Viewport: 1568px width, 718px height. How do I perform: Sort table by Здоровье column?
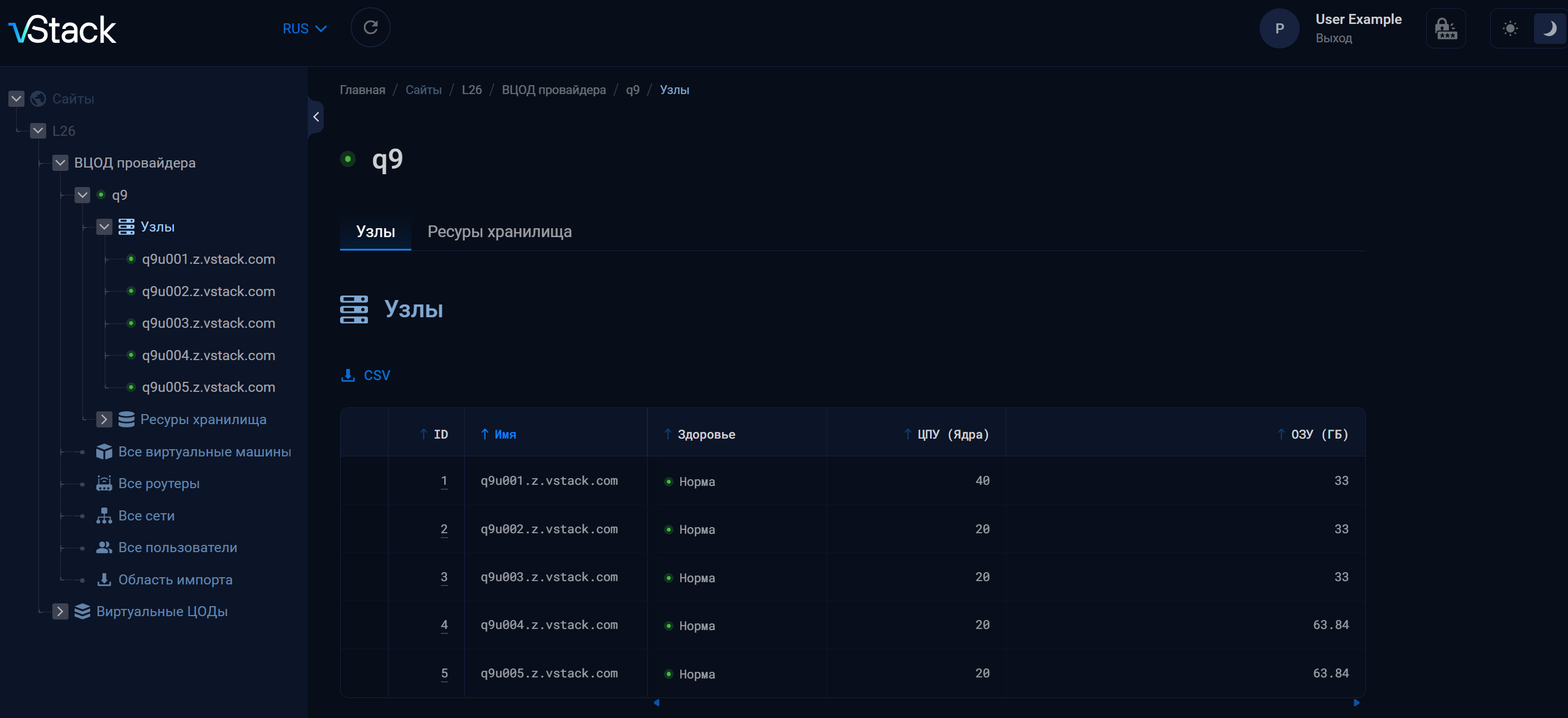pos(699,435)
